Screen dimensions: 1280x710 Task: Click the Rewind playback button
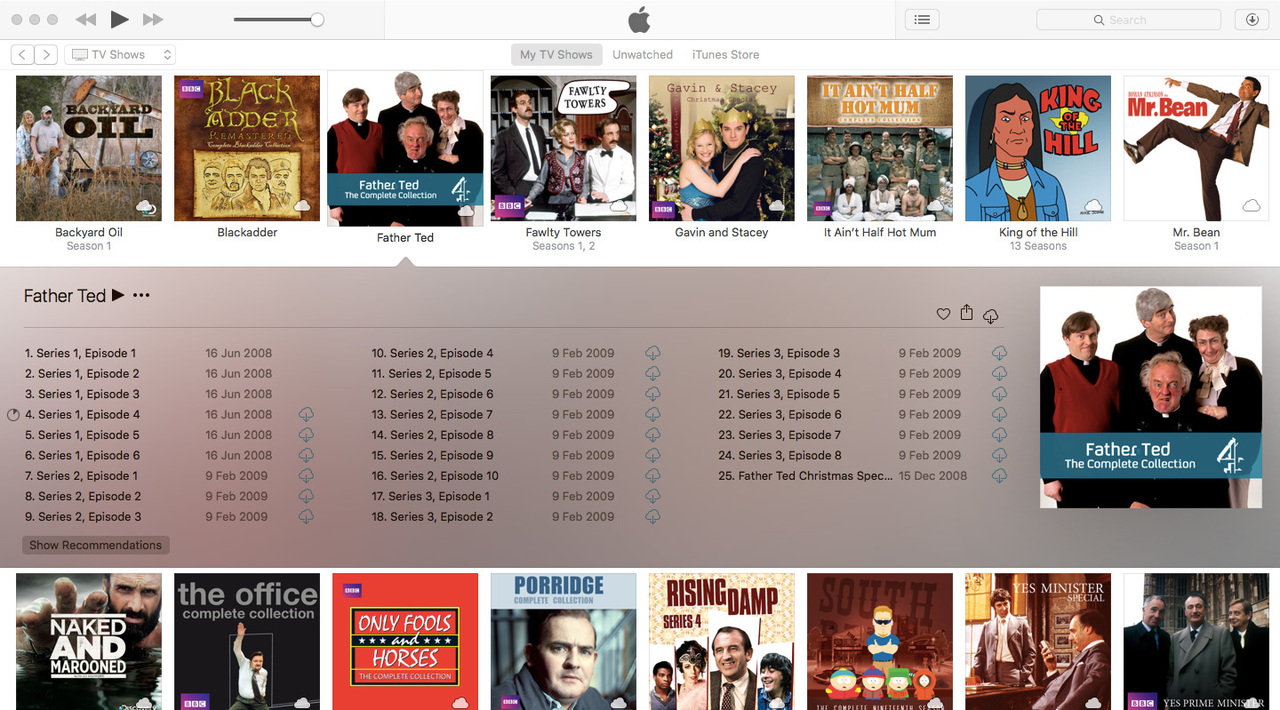pyautogui.click(x=86, y=20)
